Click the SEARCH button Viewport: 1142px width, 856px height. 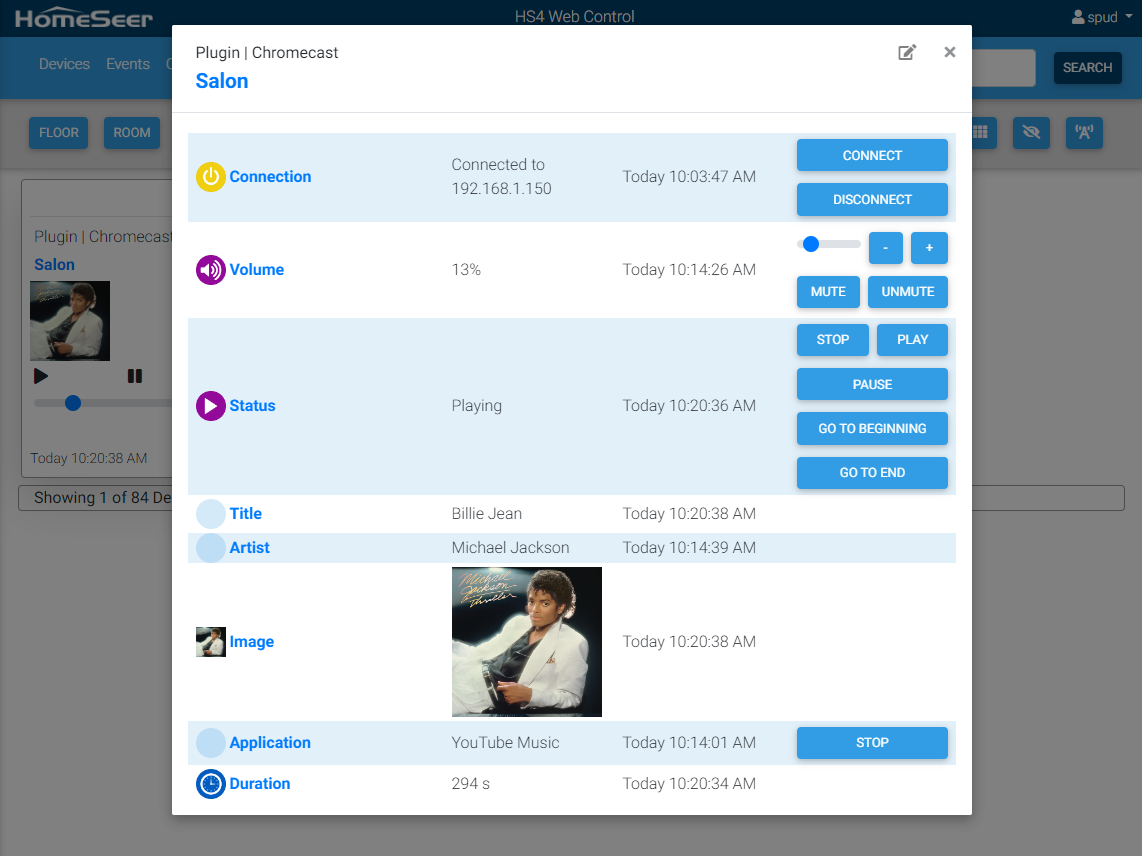coord(1087,67)
